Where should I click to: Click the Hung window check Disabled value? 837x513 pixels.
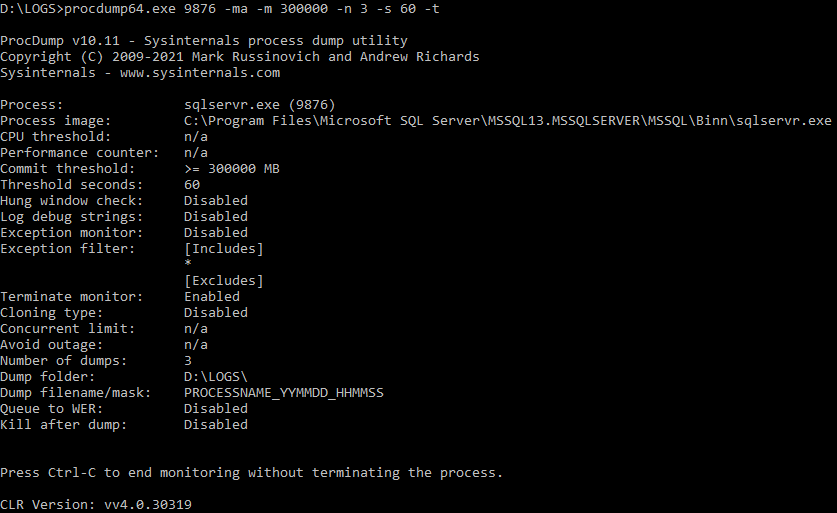[216, 201]
